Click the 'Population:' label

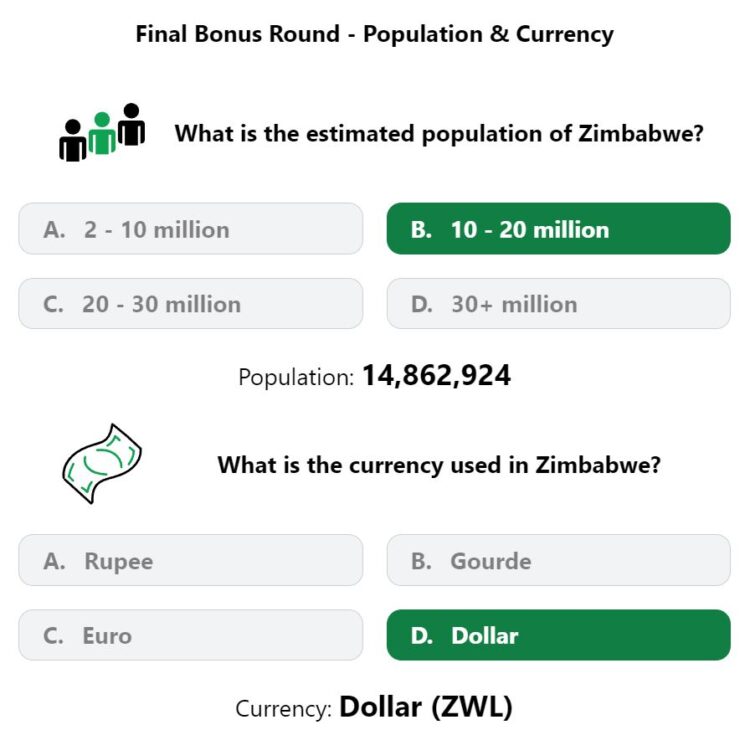pyautogui.click(x=296, y=377)
